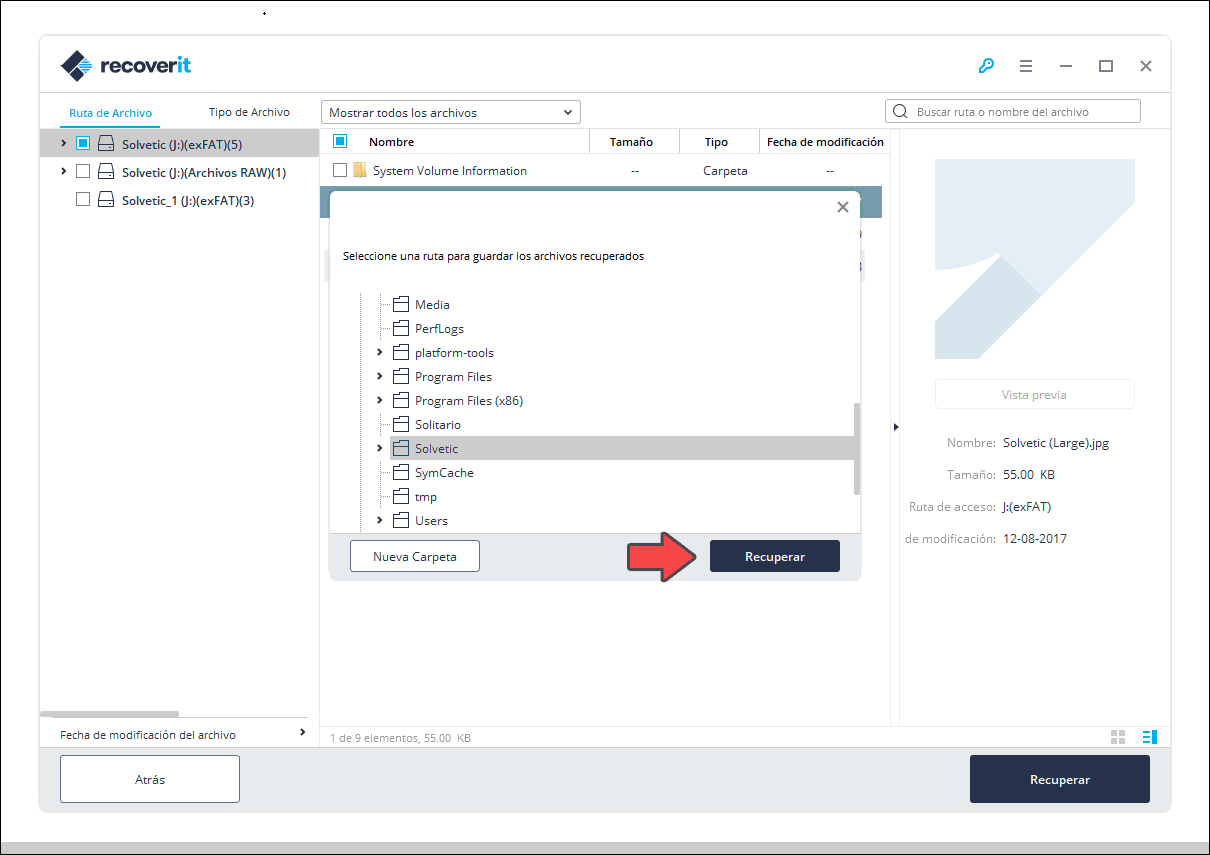Screen dimensions: 1210x855
Task: Open the license key icon
Action: tap(986, 66)
